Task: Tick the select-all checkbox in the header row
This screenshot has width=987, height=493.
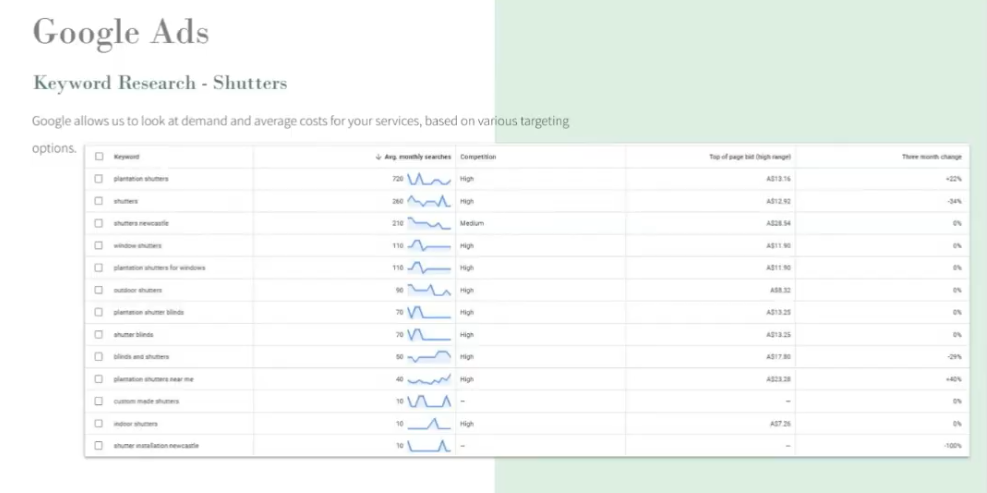Action: pyautogui.click(x=99, y=157)
